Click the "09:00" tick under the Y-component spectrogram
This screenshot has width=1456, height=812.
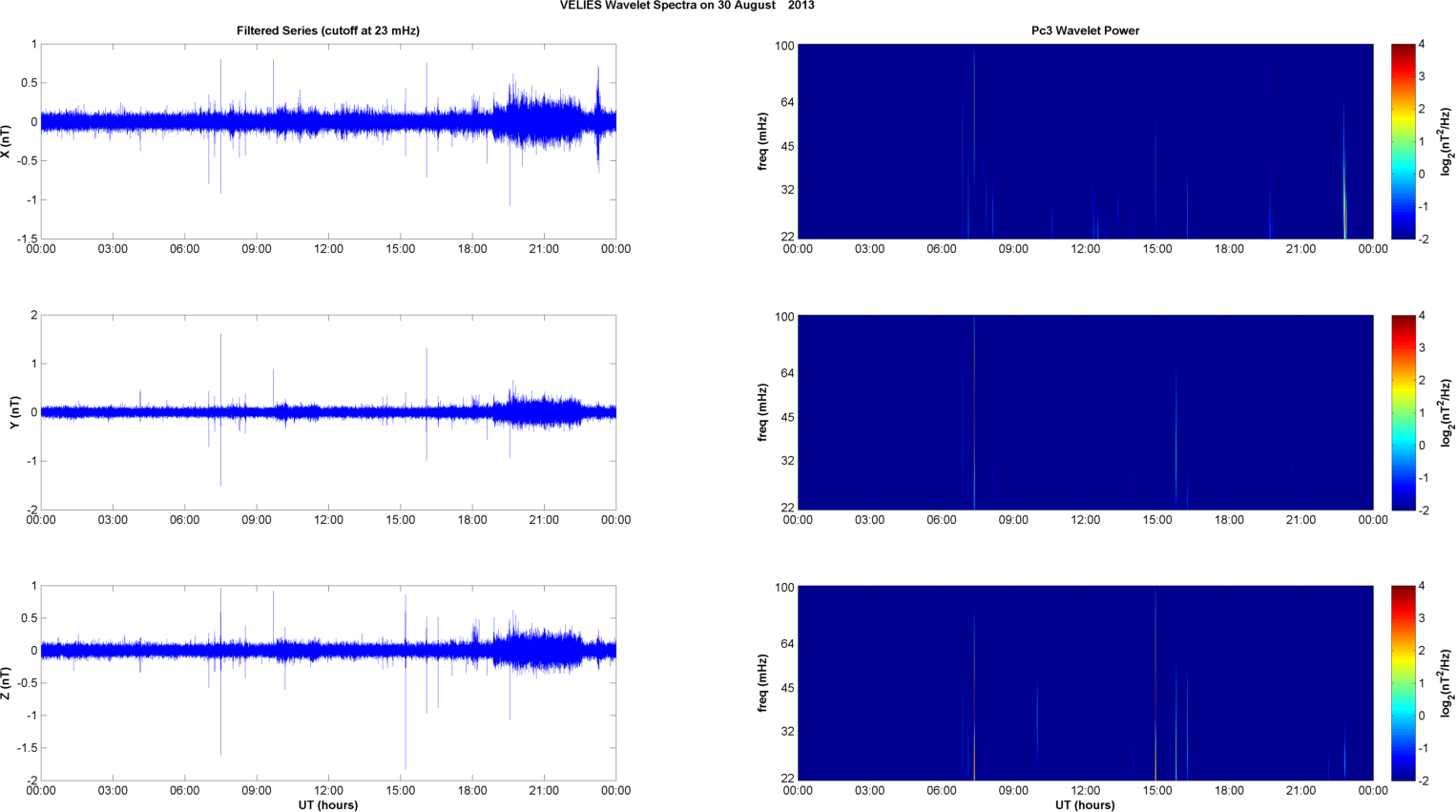click(1013, 520)
